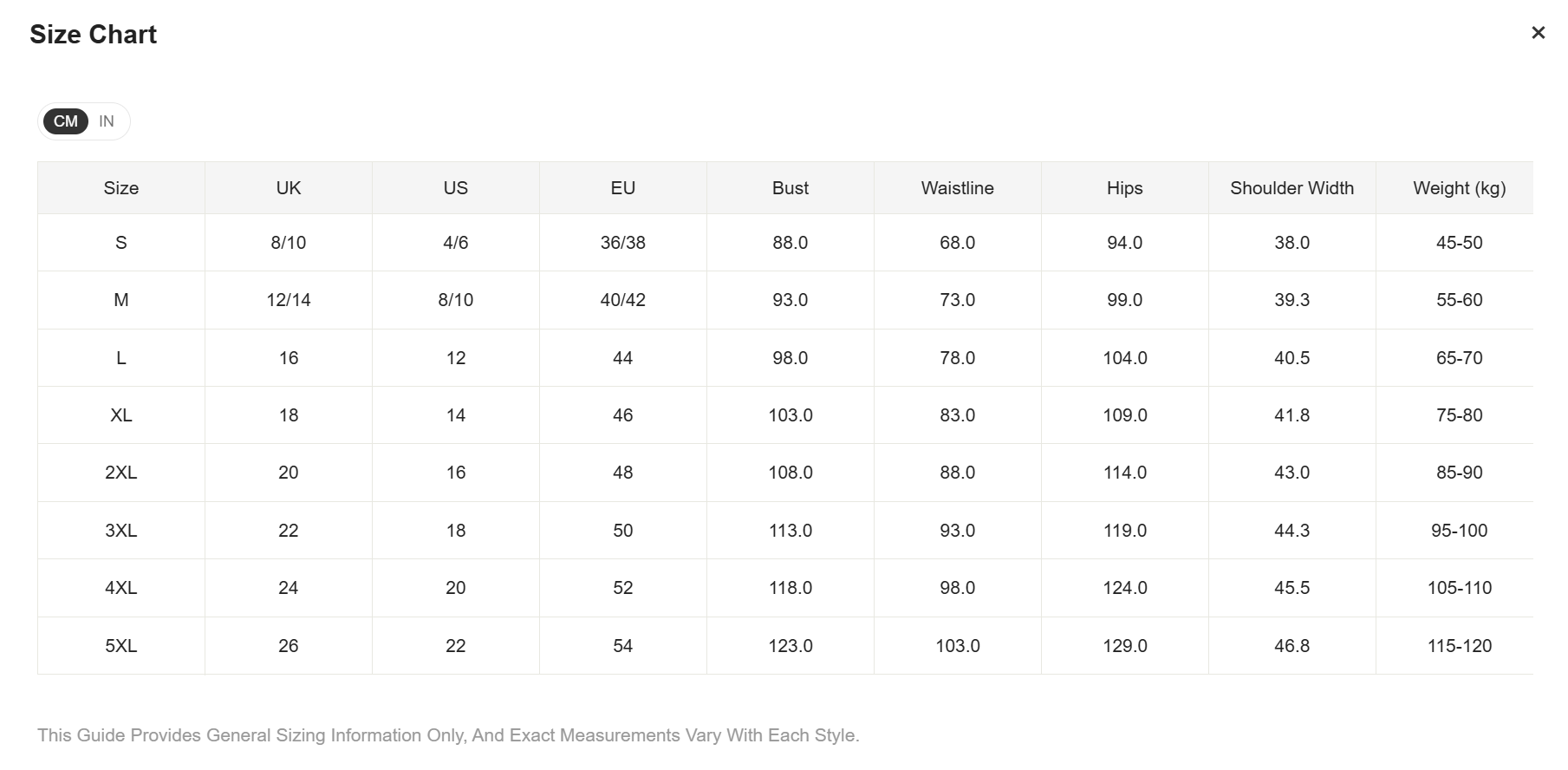Click the UK 12/14 cell
This screenshot has height=770, width=1568.
tap(289, 300)
